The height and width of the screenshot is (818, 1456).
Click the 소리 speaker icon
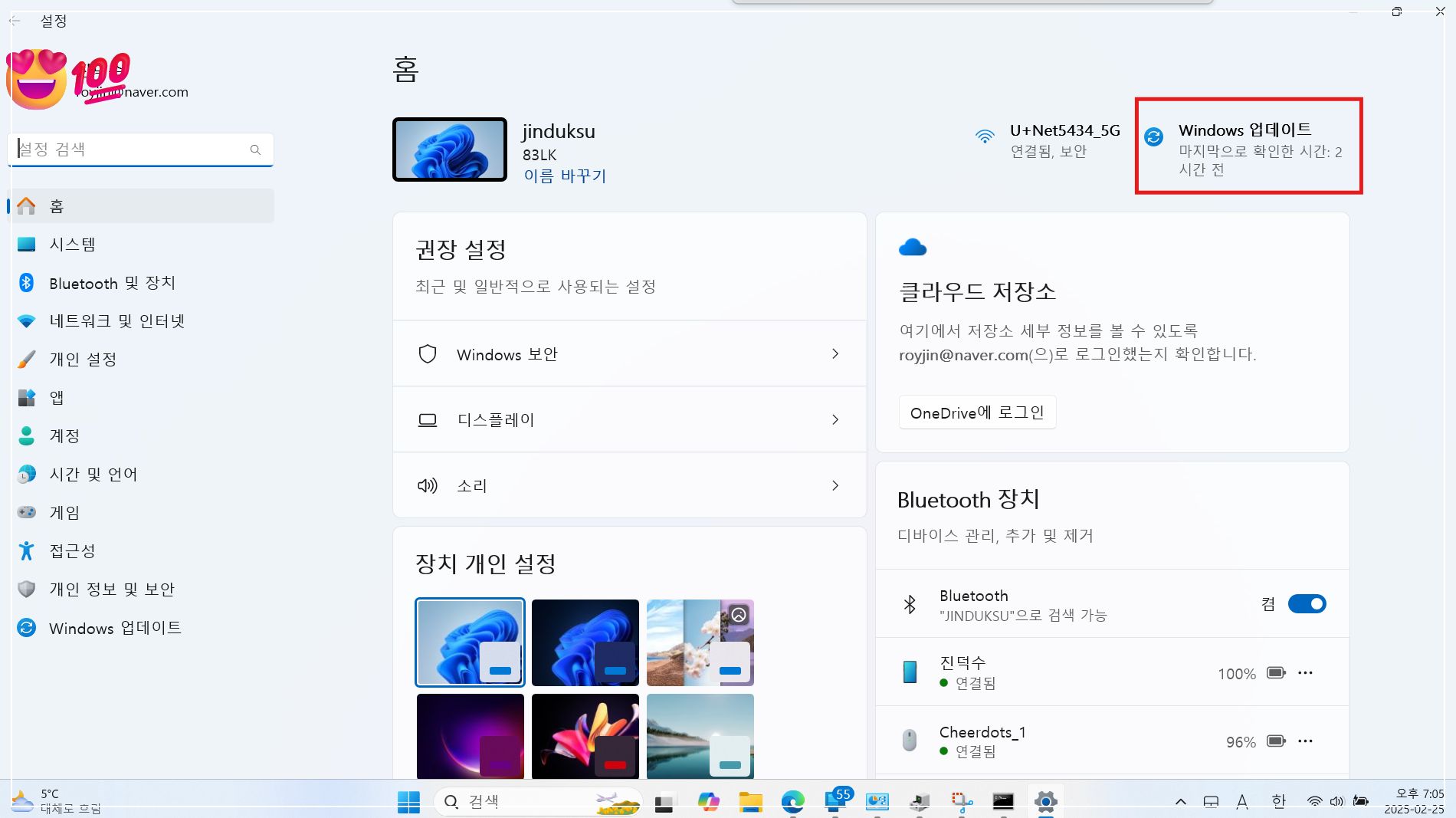(428, 486)
